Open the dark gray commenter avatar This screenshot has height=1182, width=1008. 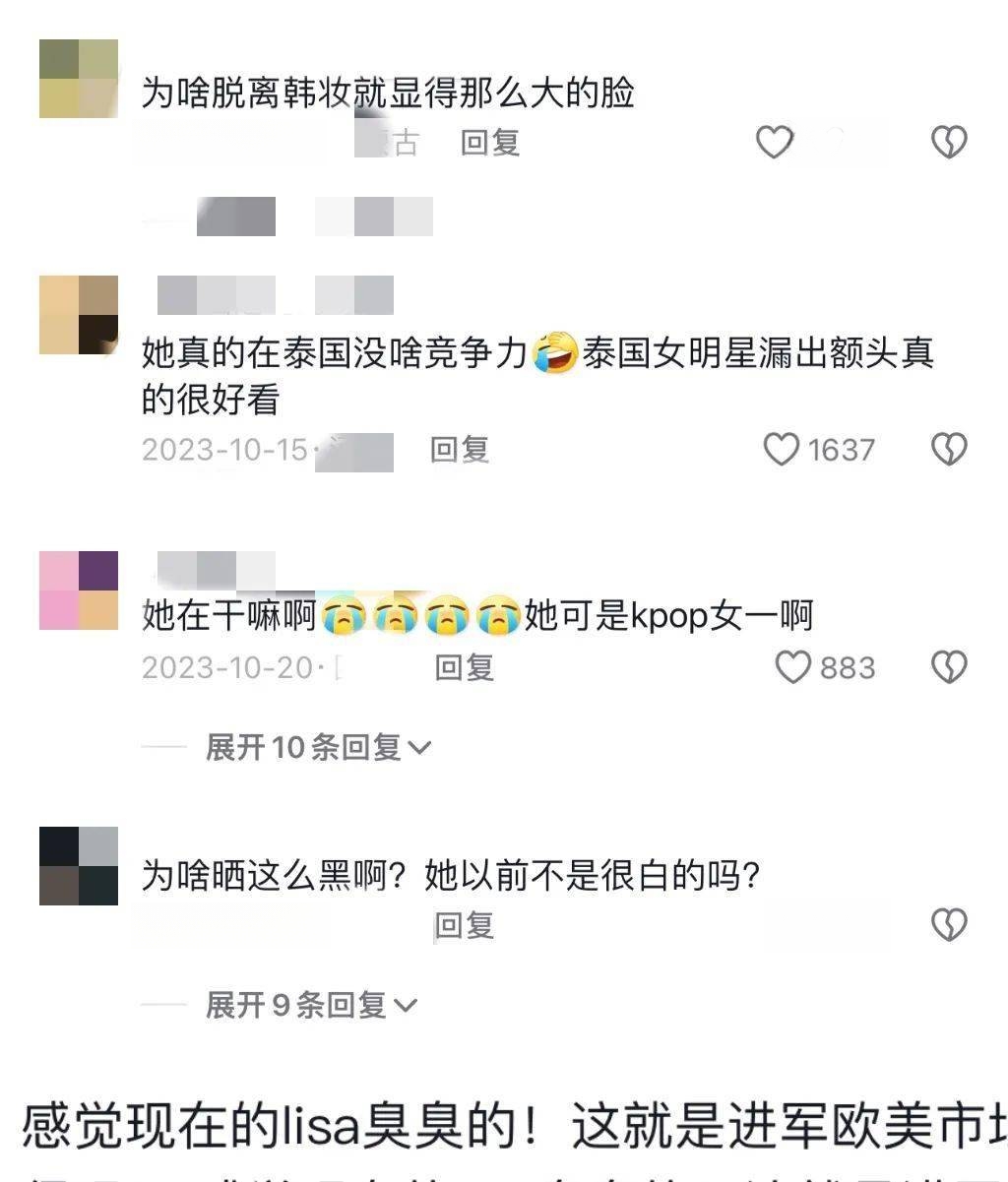point(79,866)
